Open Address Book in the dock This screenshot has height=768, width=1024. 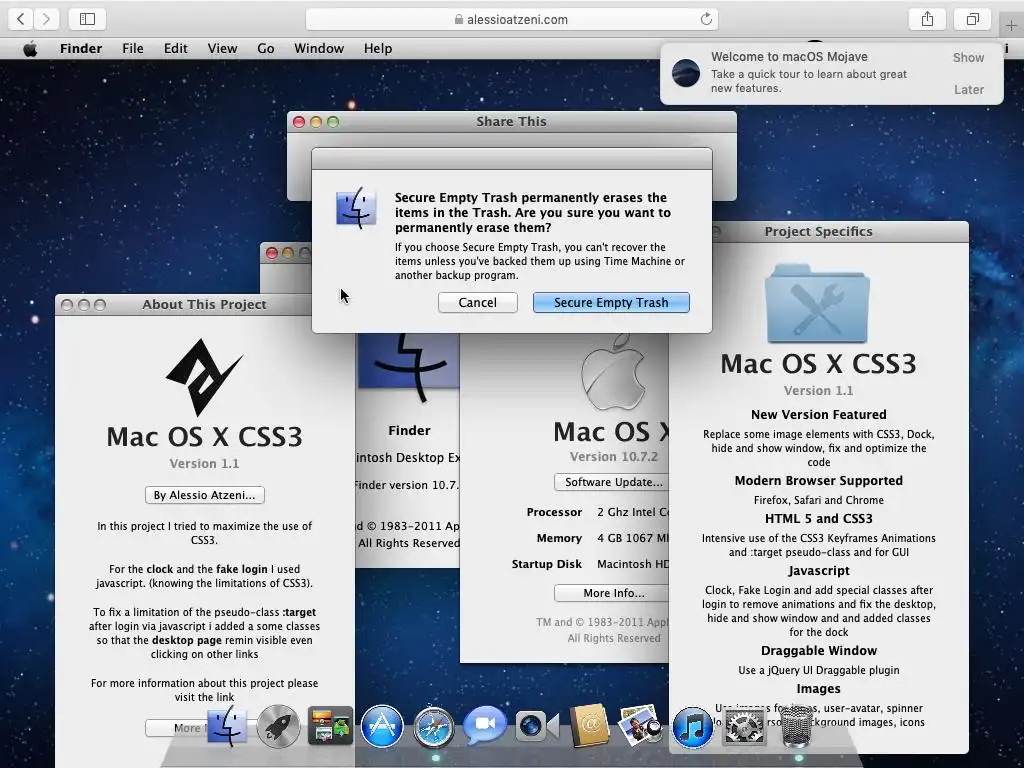pyautogui.click(x=589, y=726)
